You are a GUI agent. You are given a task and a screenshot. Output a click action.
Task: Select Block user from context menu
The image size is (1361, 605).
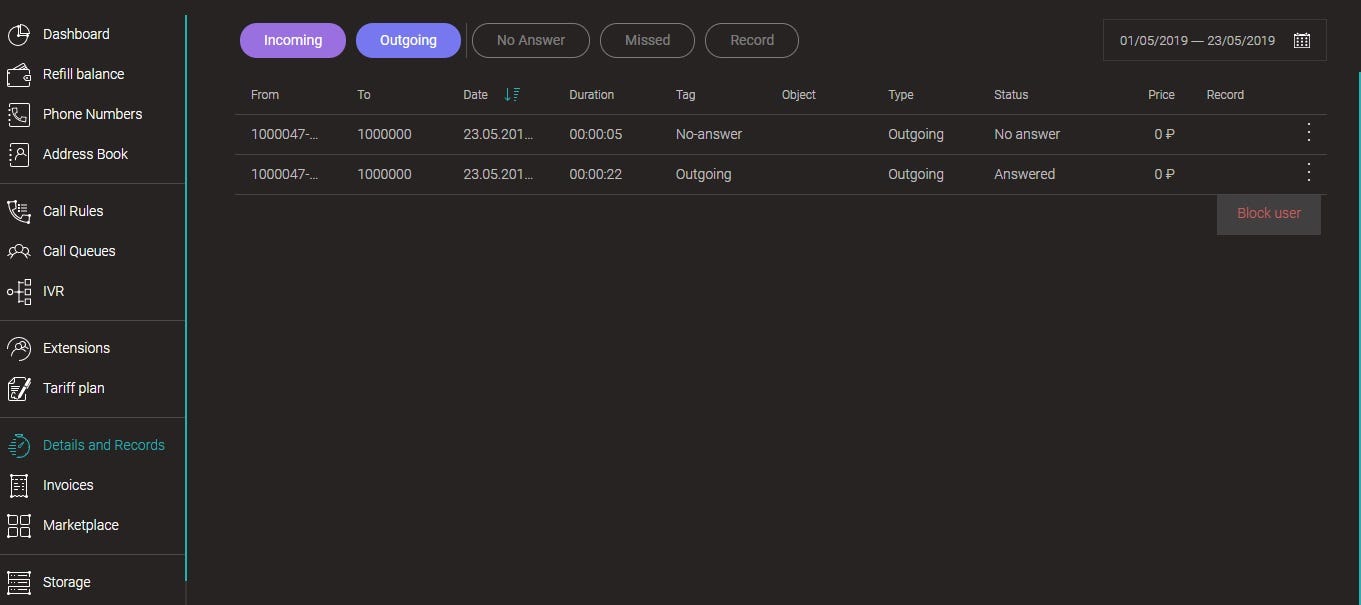1269,214
